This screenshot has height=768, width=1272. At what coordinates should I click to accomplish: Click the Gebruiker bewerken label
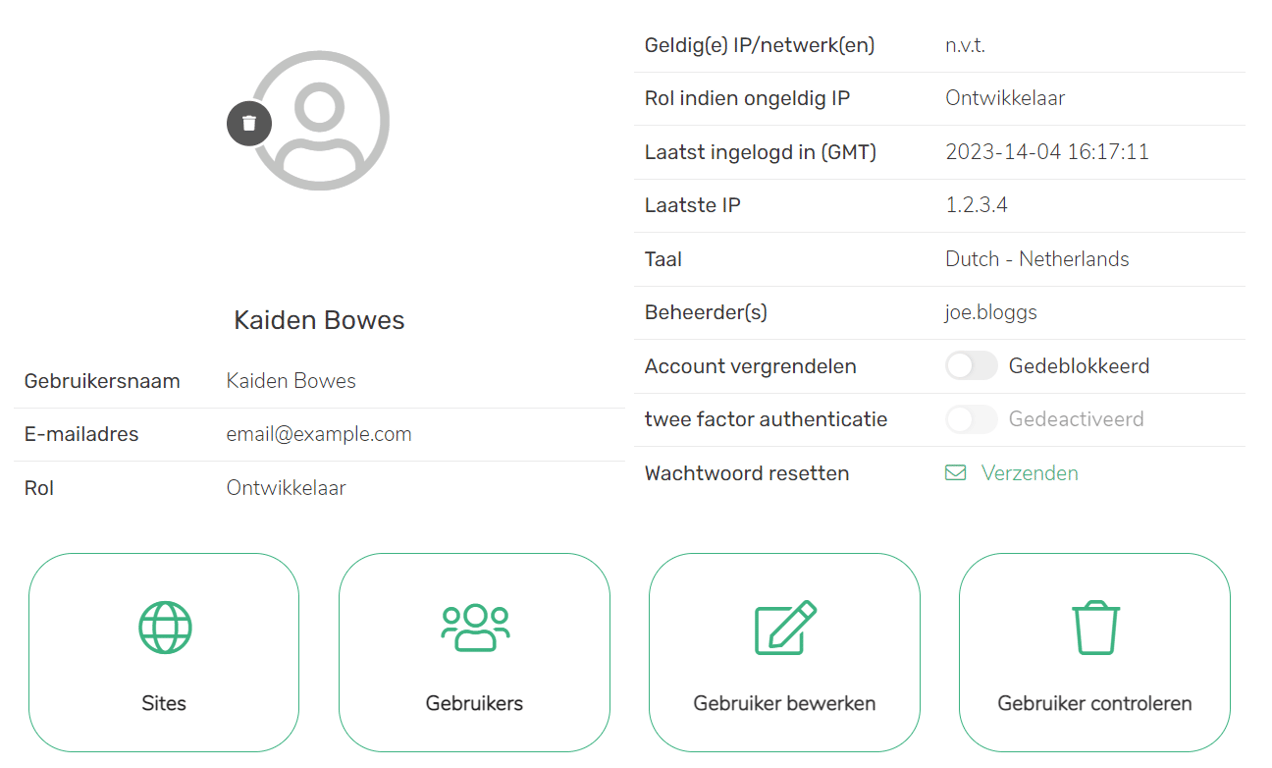784,703
